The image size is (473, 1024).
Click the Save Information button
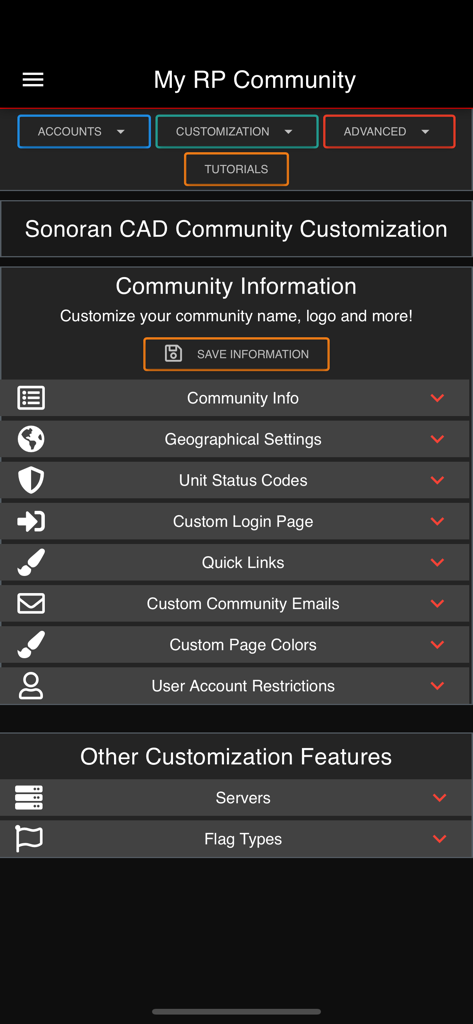[236, 354]
